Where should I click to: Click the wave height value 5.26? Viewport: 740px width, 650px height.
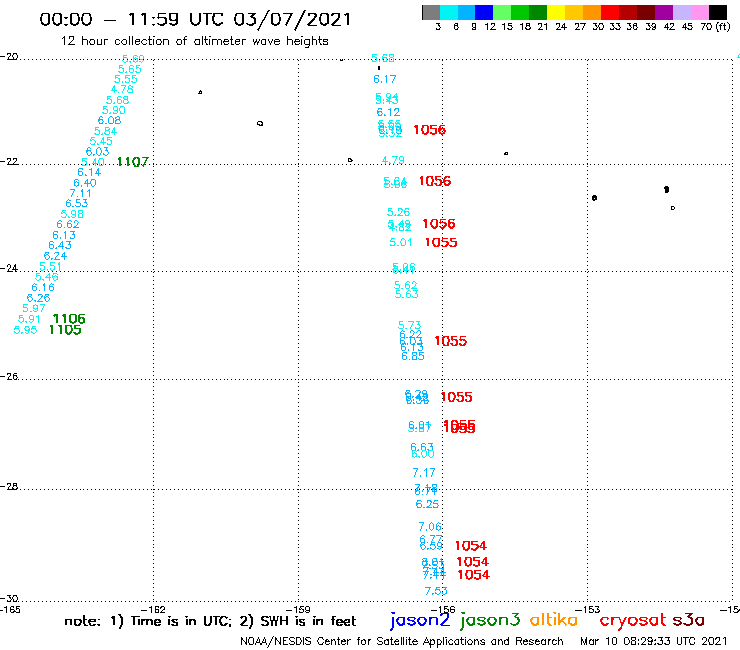pyautogui.click(x=398, y=212)
